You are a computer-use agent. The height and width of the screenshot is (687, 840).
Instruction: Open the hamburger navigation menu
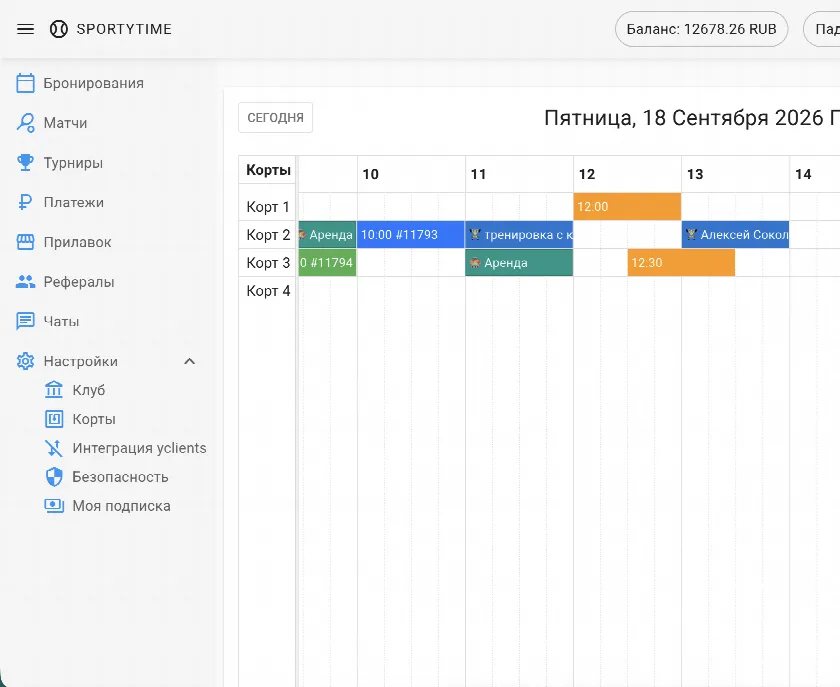(x=25, y=29)
